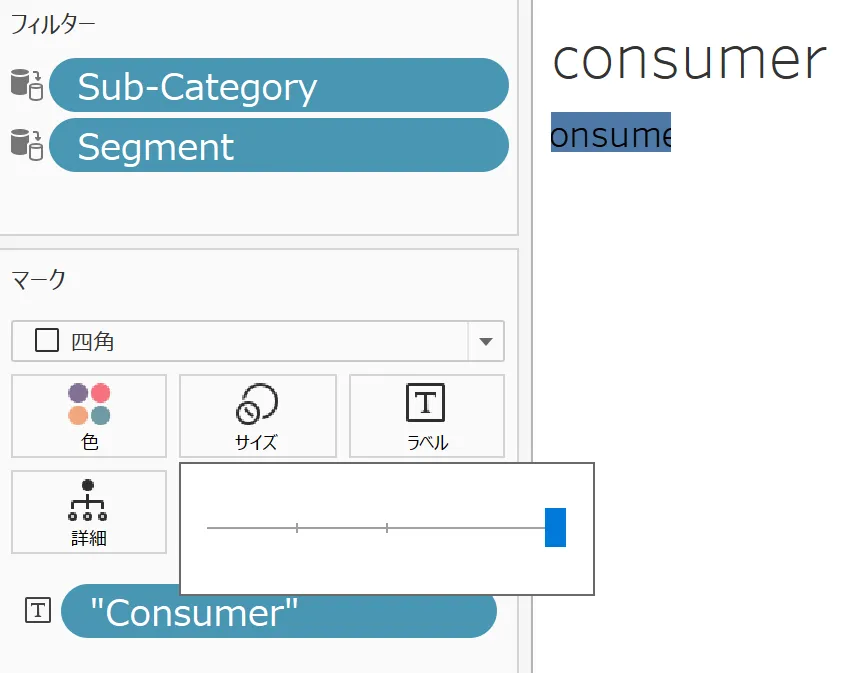Click the square icon in mark type box

click(x=46, y=341)
